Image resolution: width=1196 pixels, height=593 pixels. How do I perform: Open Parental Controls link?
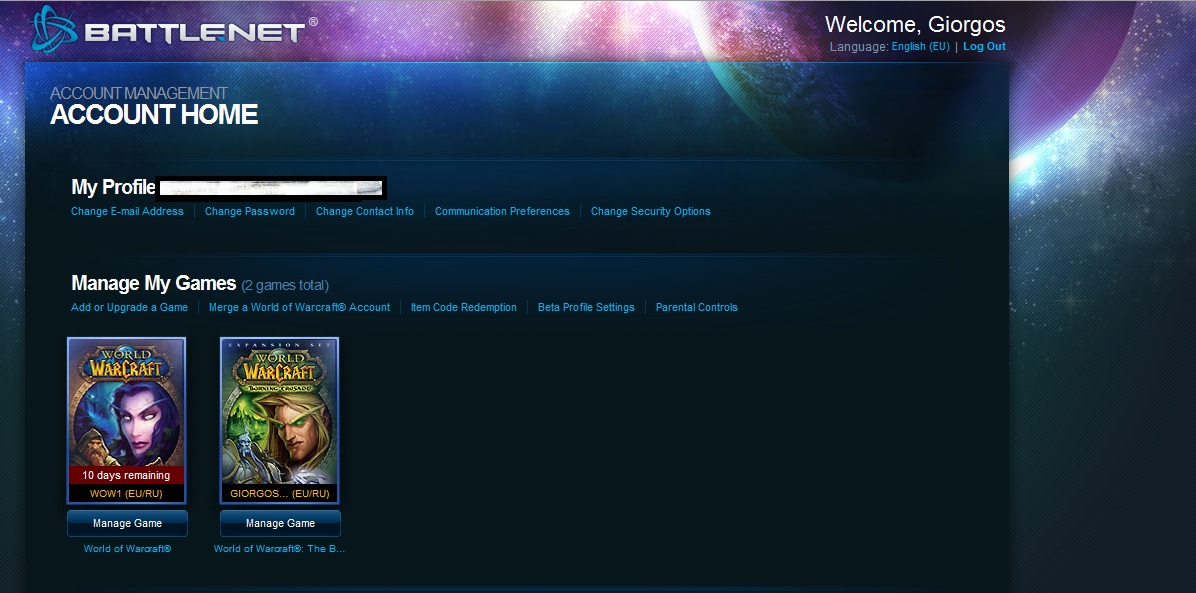tap(696, 308)
